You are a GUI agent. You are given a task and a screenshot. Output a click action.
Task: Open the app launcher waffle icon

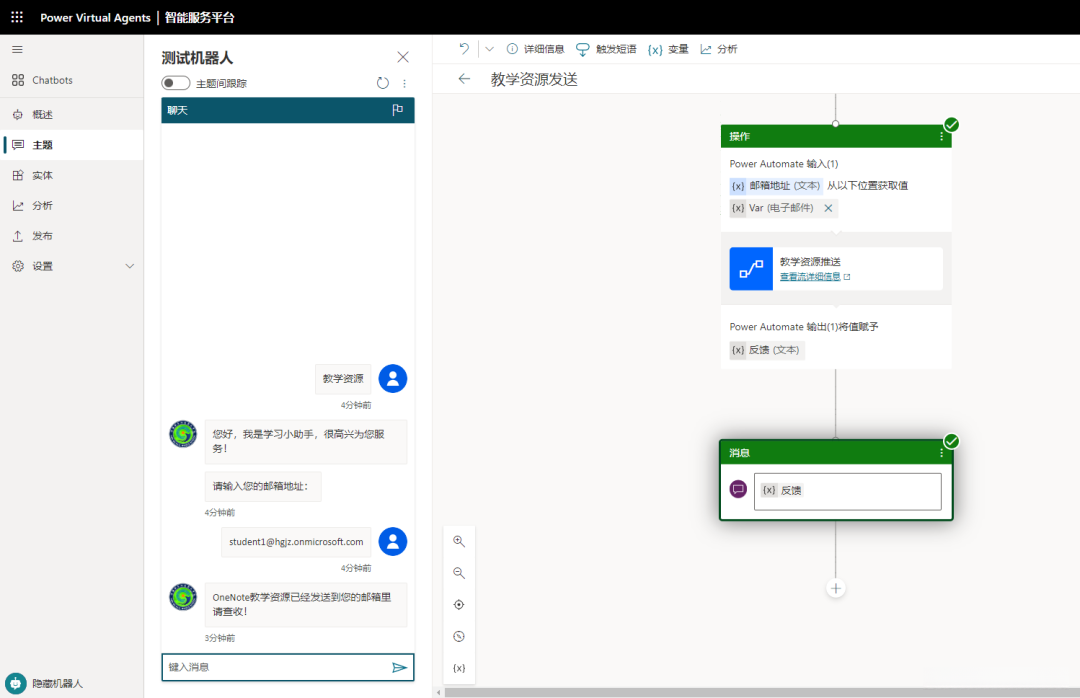tap(17, 17)
